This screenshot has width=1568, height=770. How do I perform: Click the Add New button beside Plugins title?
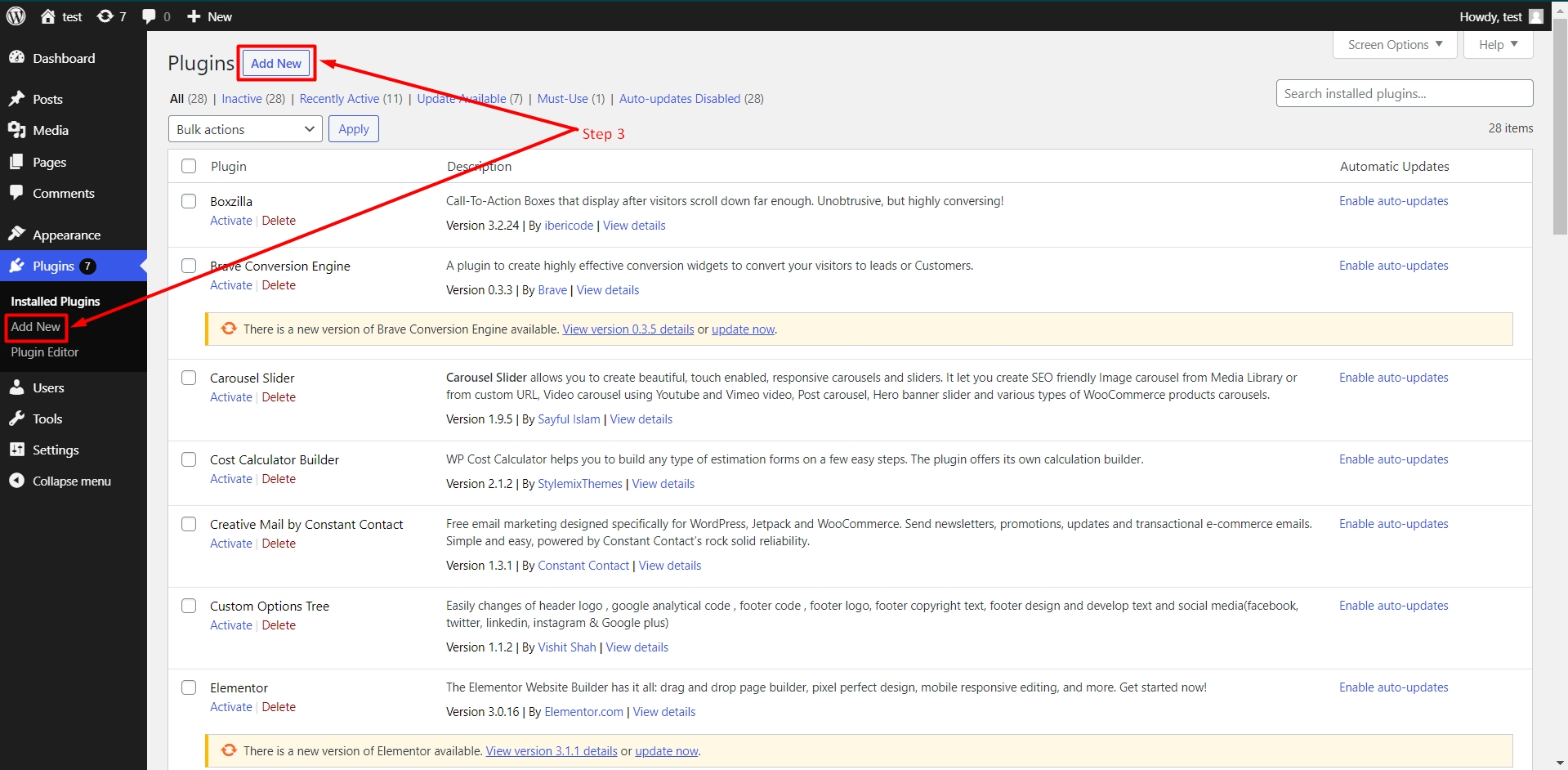pos(276,63)
